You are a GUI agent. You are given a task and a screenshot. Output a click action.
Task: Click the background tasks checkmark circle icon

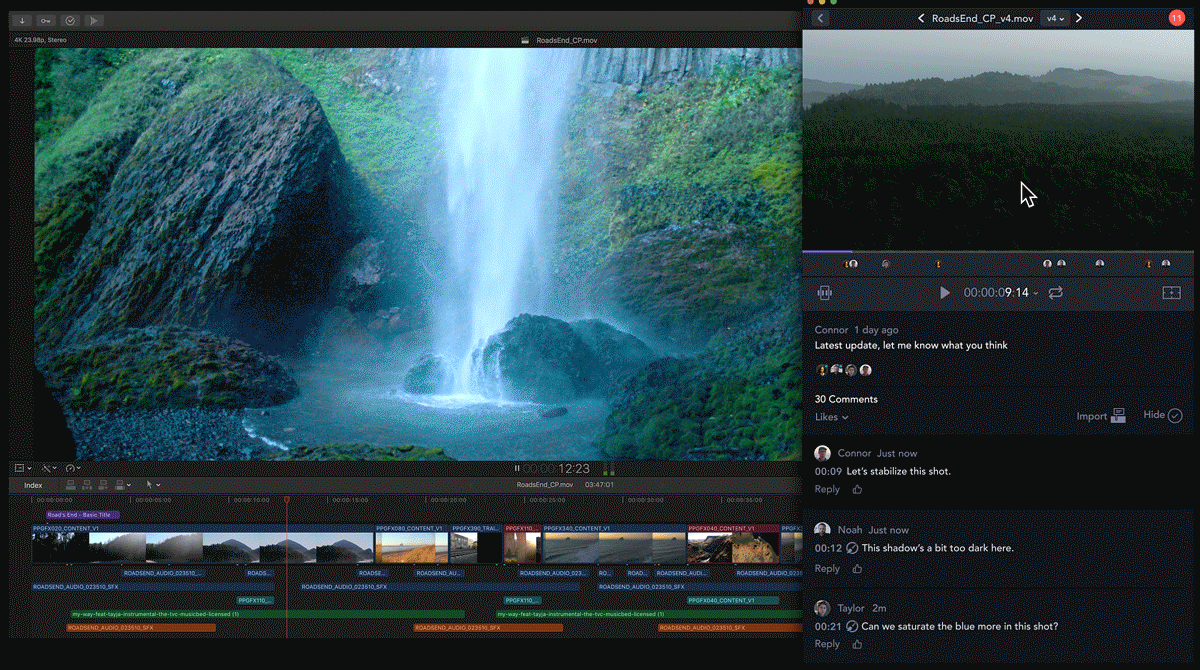pyautogui.click(x=70, y=20)
